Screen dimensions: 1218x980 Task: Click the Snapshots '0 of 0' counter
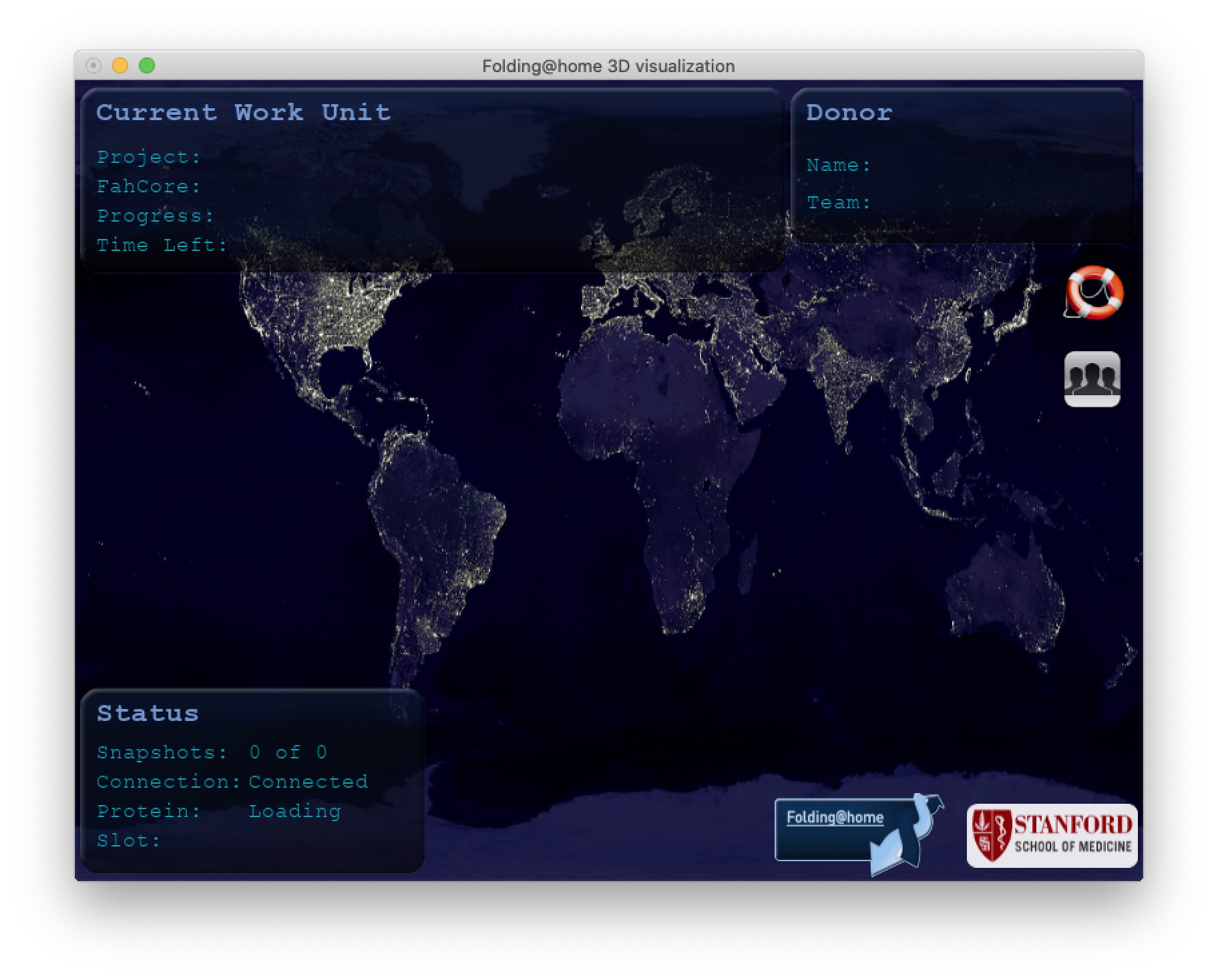click(288, 752)
